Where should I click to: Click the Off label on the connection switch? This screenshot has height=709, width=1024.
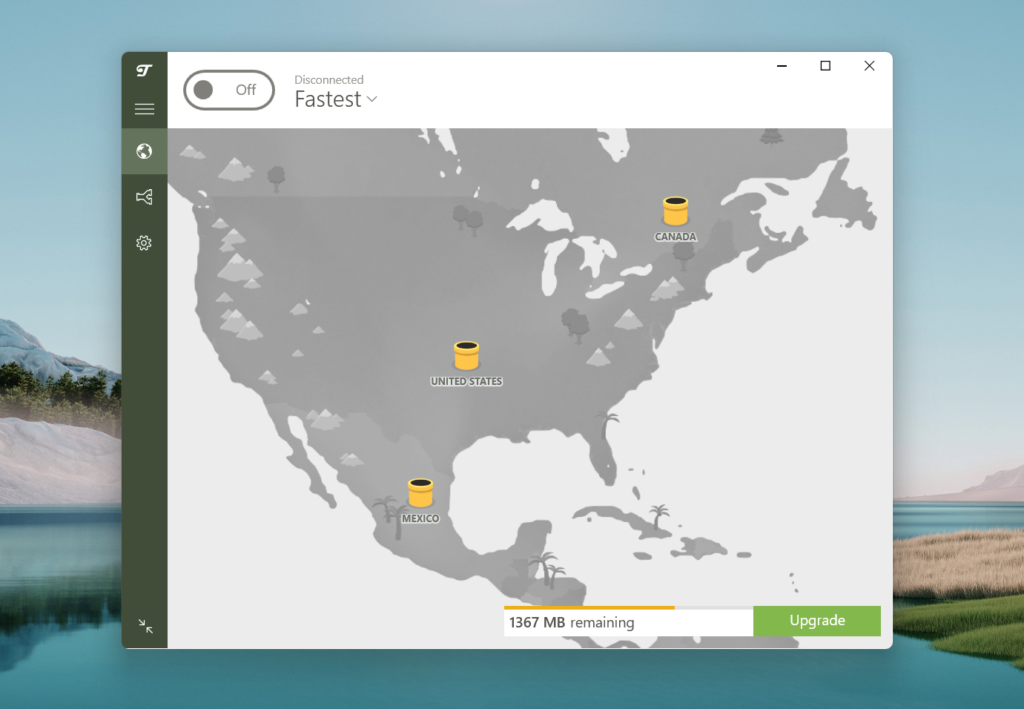click(x=248, y=90)
